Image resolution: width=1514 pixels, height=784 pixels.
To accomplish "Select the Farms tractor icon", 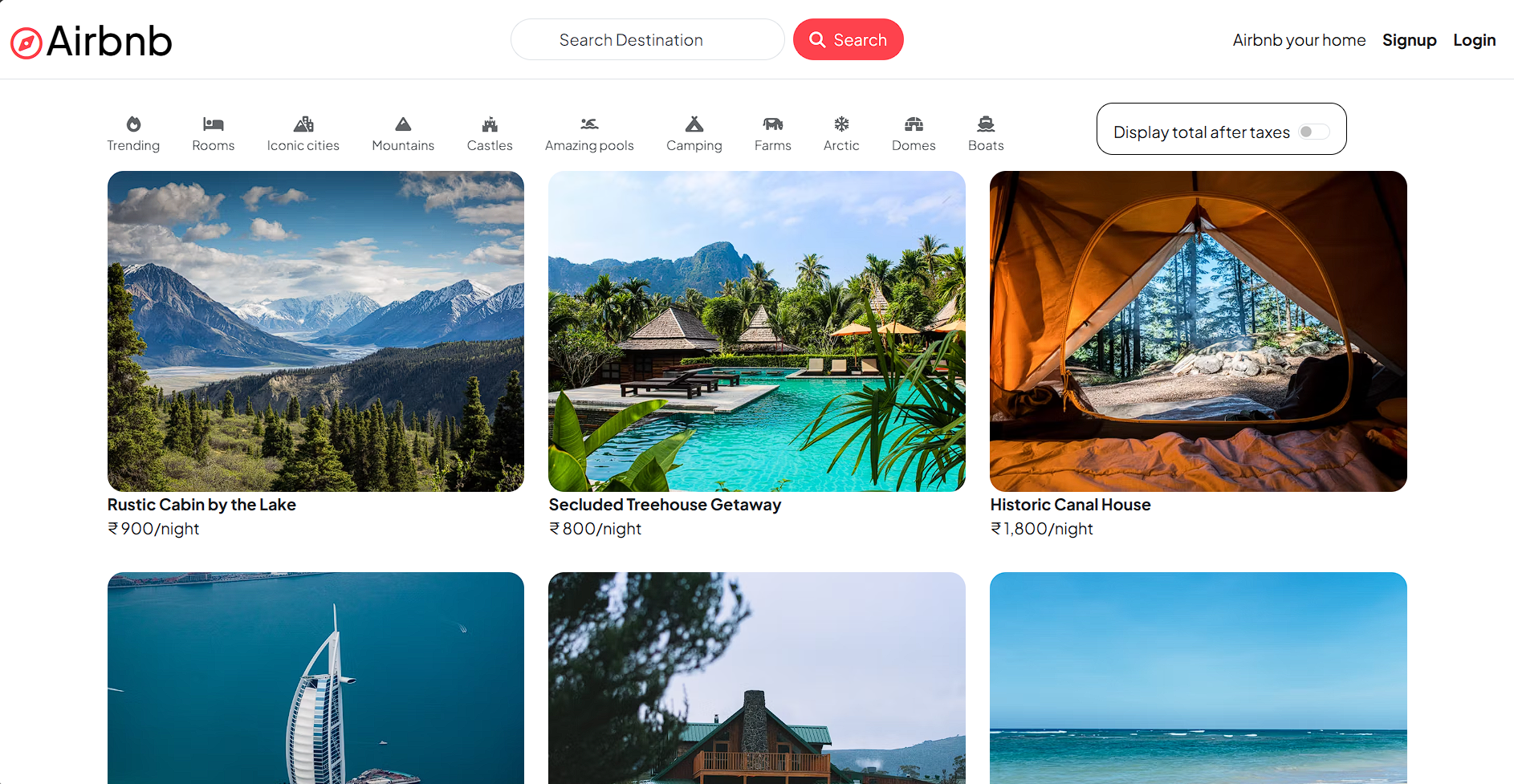I will click(773, 124).
